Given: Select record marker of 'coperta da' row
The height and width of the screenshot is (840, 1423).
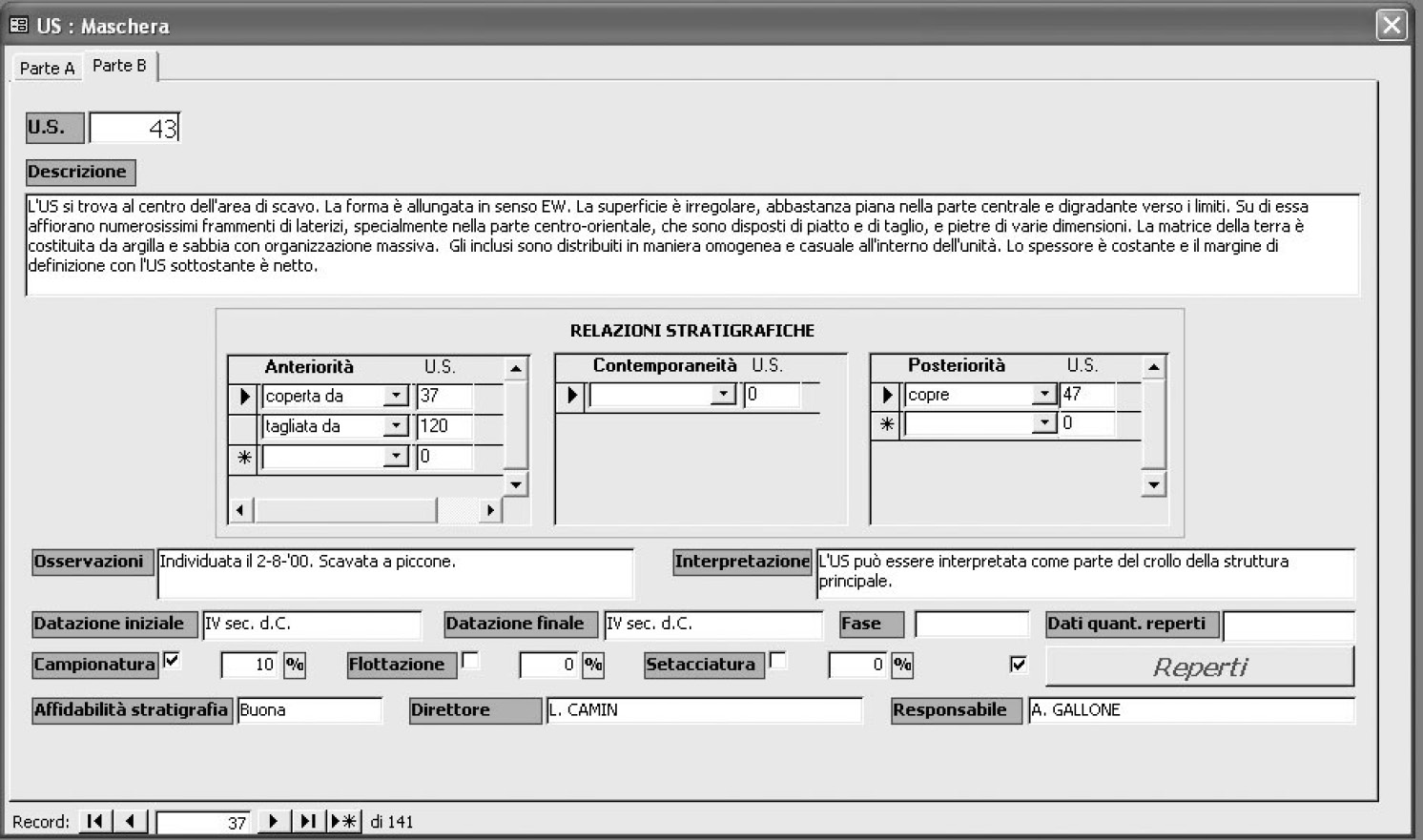Looking at the screenshot, I should [244, 396].
